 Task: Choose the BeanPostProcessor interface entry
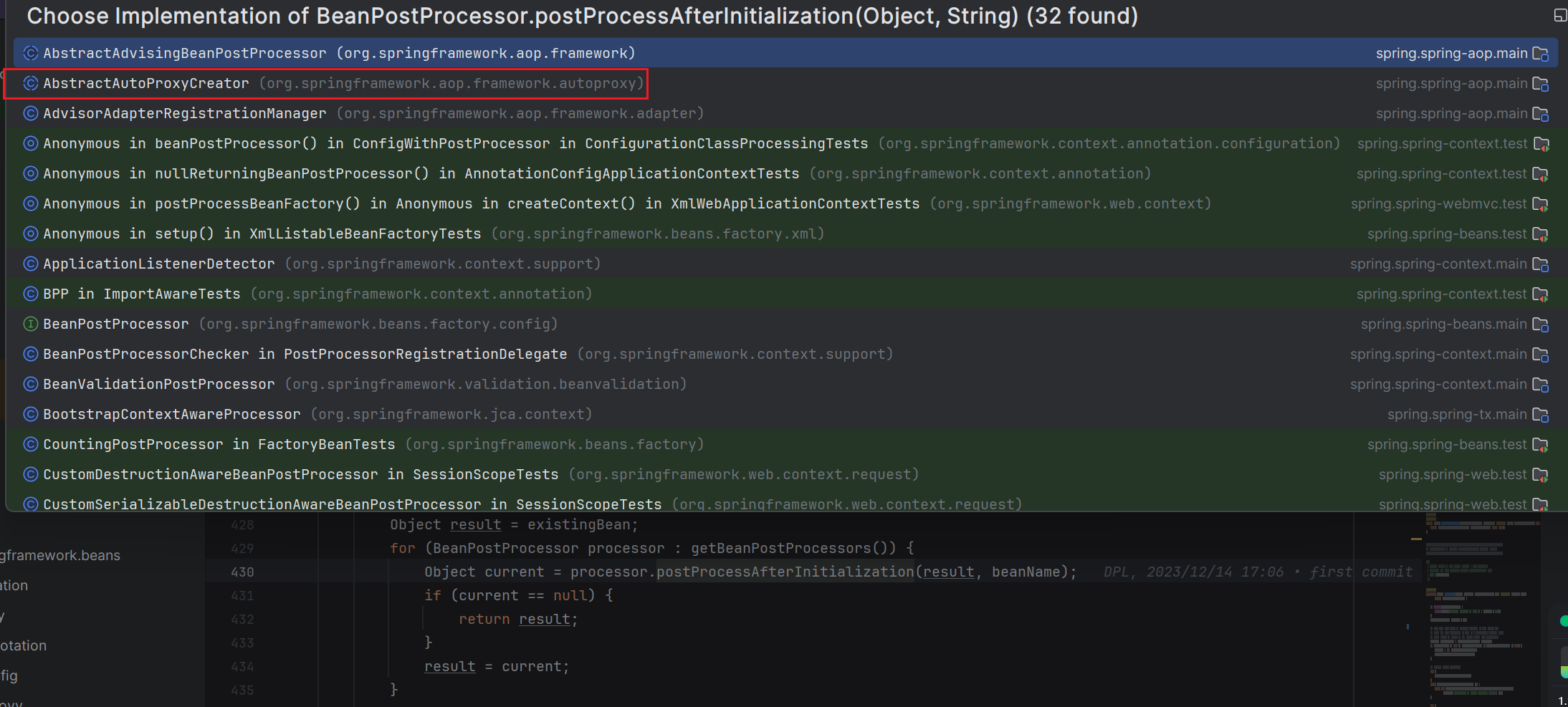point(785,324)
